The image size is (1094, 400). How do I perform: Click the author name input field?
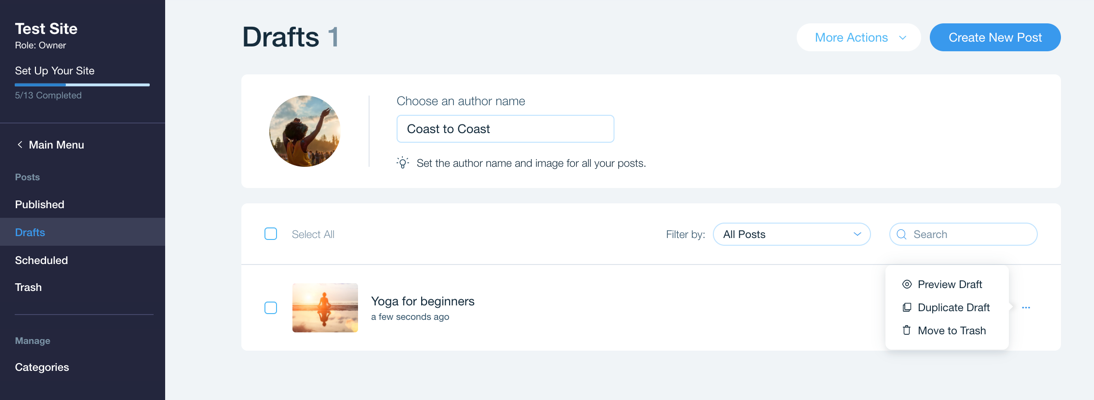coord(505,129)
